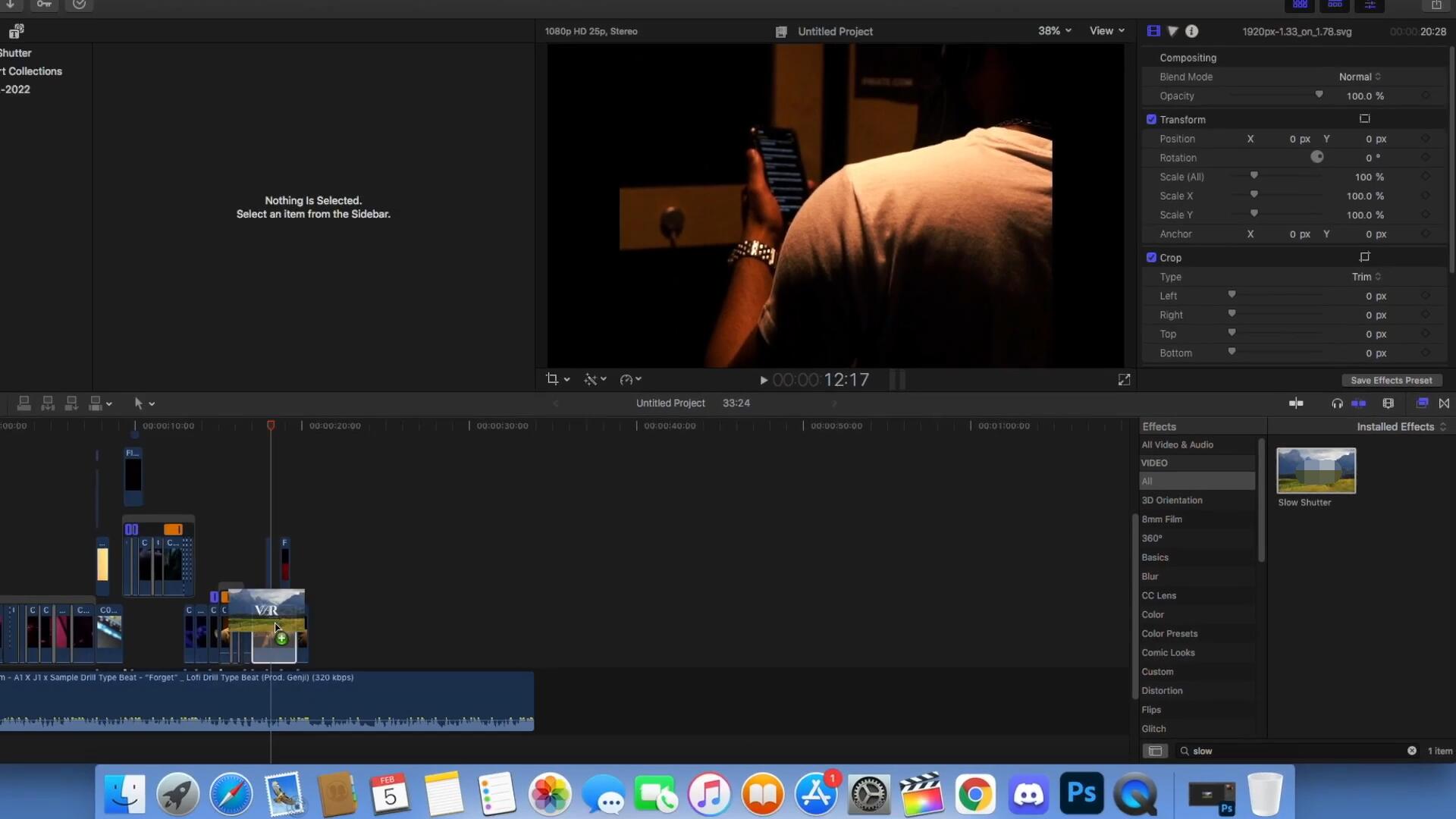Expand the resolution 38% dropdown
Screen dimensions: 1456x819
(x=1055, y=30)
